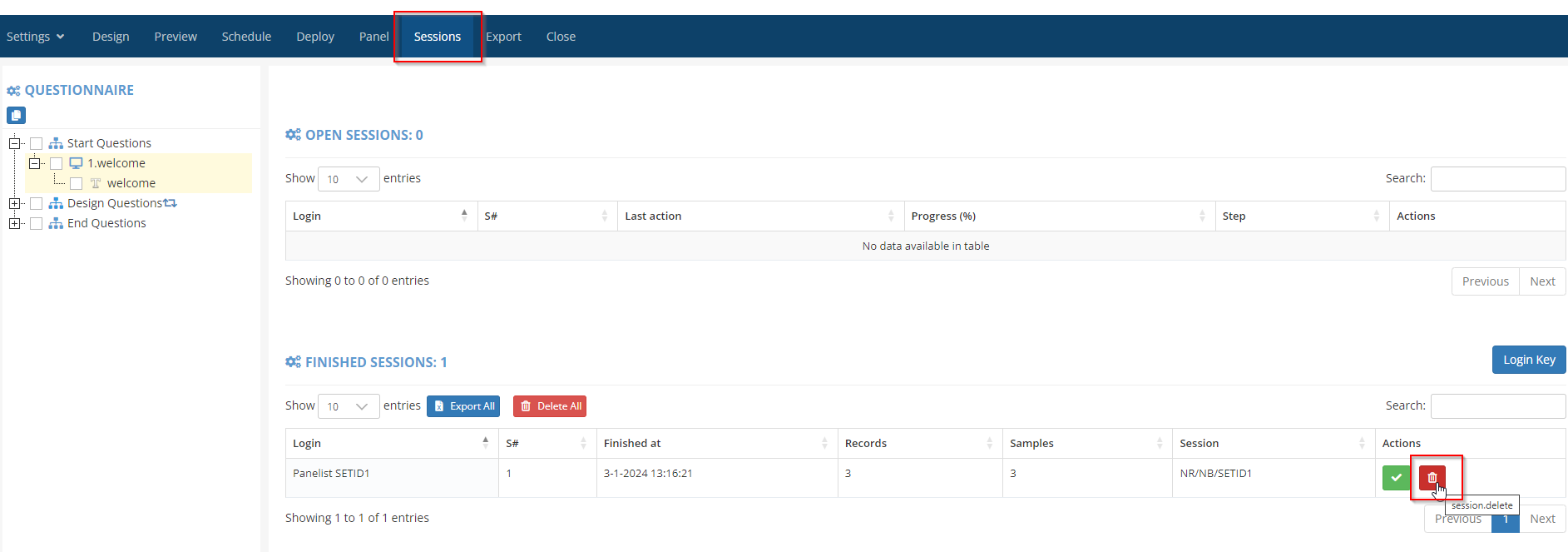1568x552 pixels.
Task: Expand the Design Questions tree node
Action: pyautogui.click(x=14, y=203)
